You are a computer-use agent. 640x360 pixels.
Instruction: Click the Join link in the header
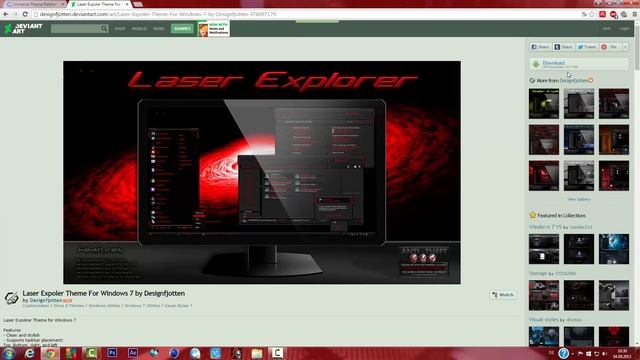607,29
